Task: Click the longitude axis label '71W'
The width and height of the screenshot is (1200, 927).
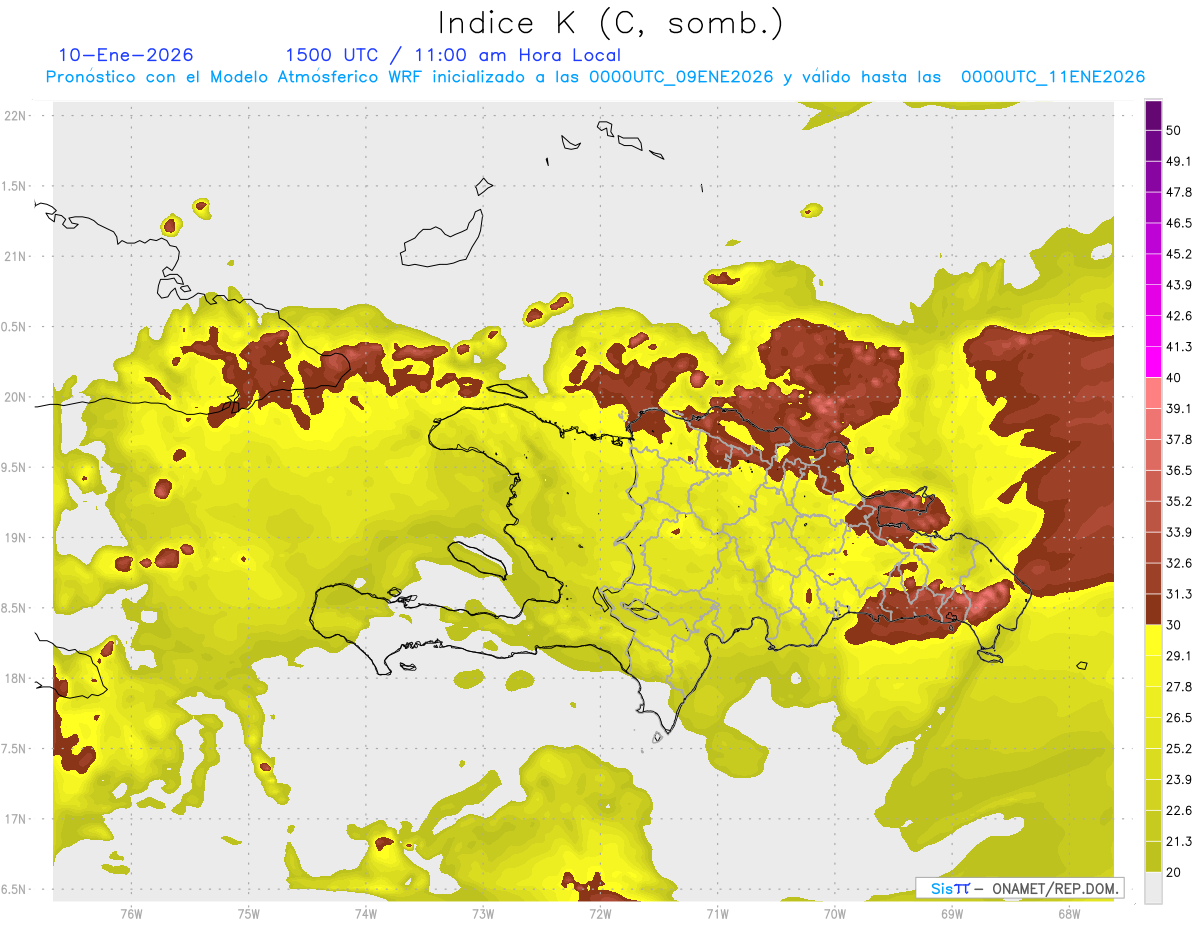Action: pyautogui.click(x=717, y=913)
